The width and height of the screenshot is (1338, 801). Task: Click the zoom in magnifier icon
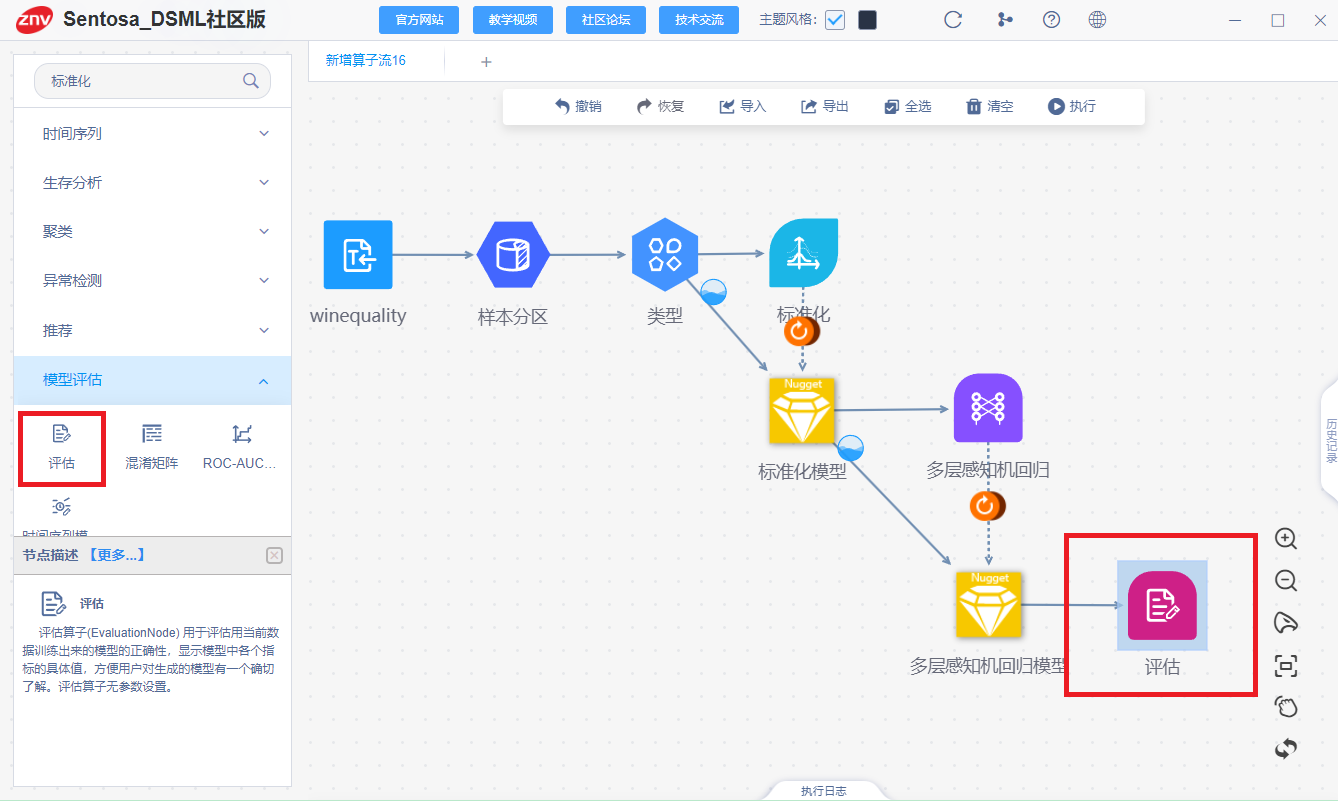[1286, 538]
